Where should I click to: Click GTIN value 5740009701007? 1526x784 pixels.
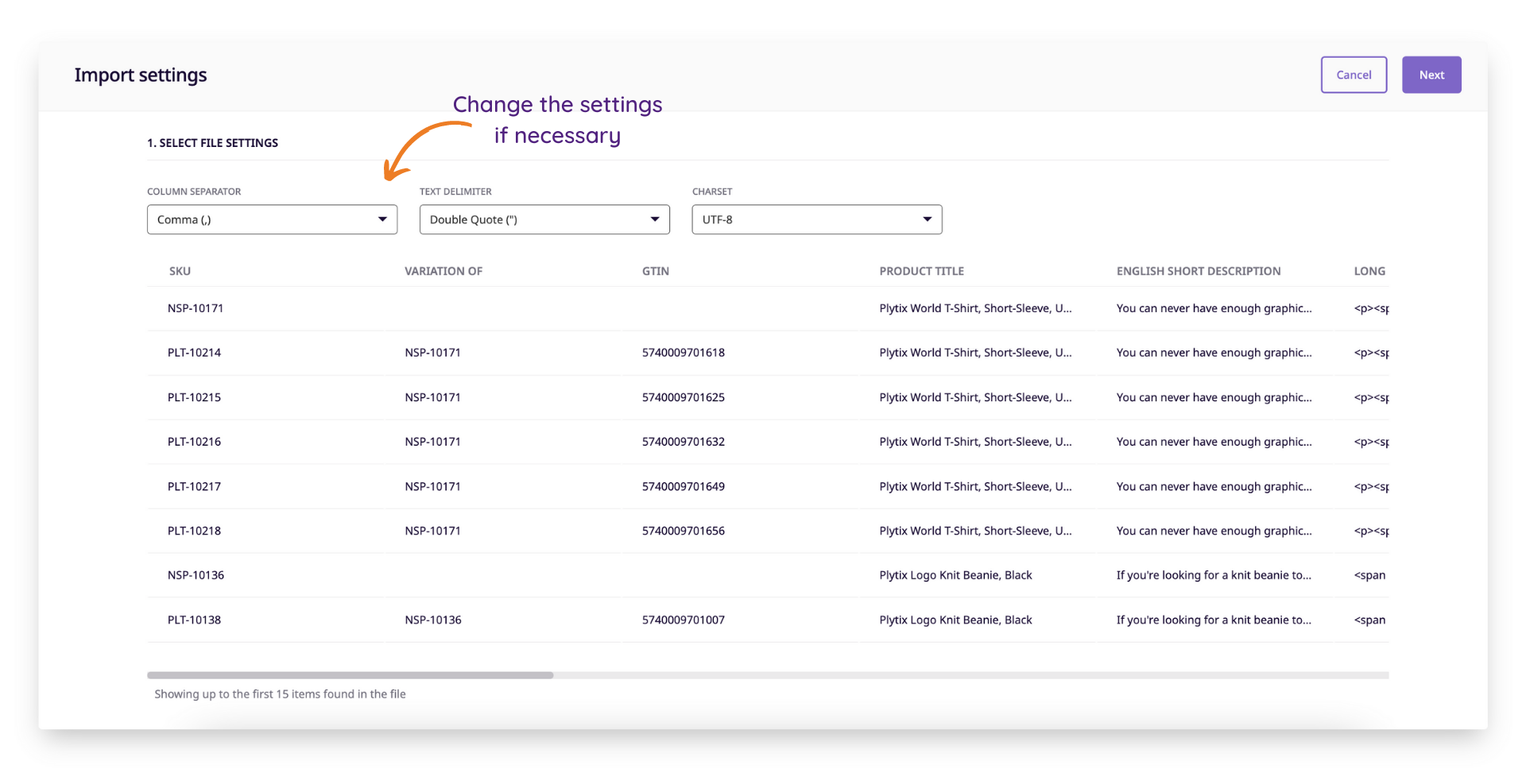(x=683, y=620)
